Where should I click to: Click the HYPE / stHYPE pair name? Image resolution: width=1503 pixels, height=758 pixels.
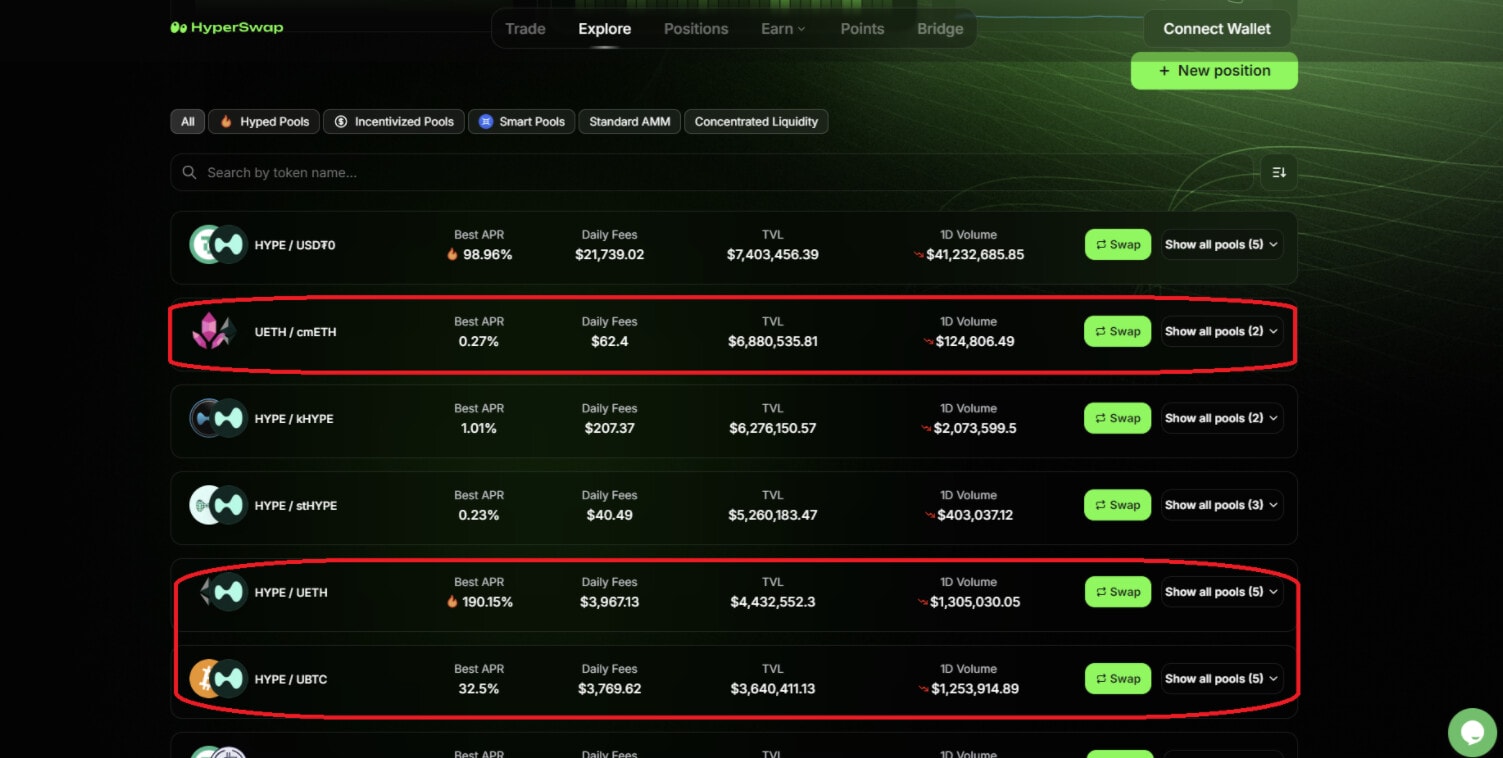(295, 506)
